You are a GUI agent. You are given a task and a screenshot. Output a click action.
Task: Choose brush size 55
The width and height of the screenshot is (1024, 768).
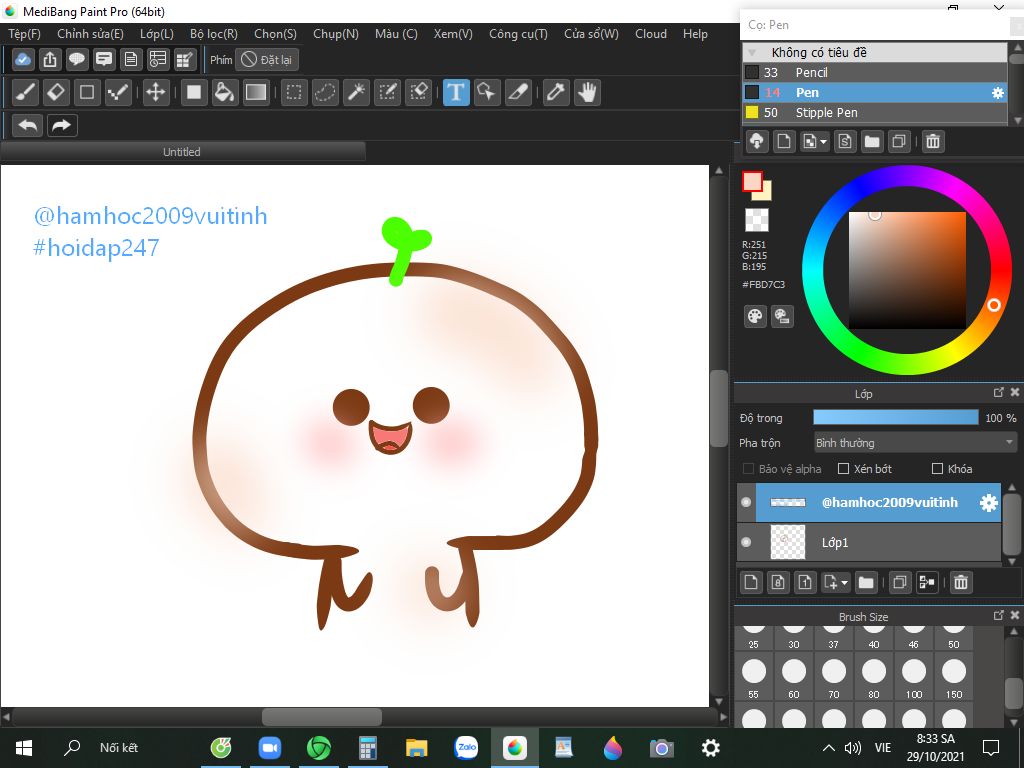click(754, 677)
